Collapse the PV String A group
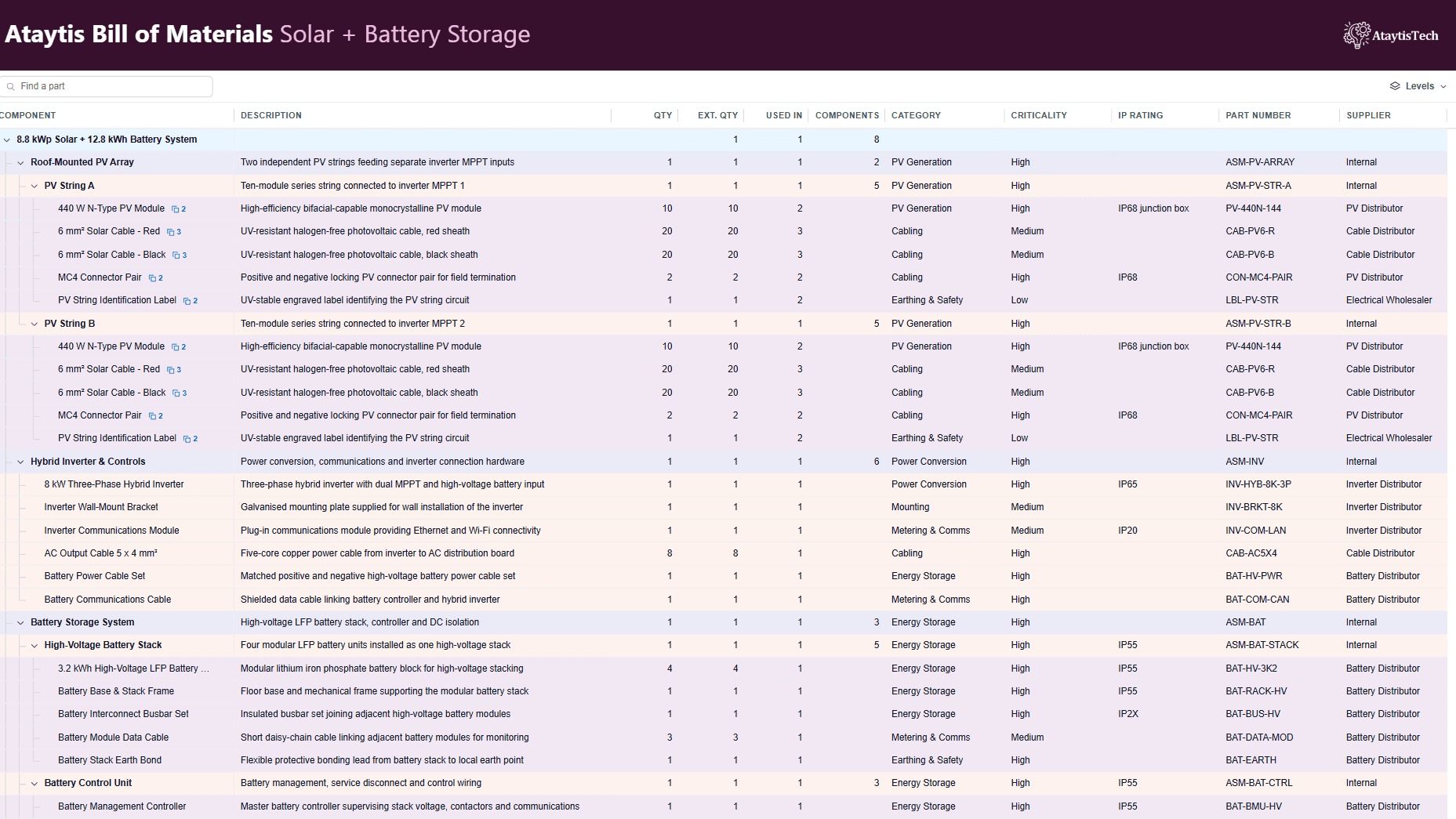1456x819 pixels. pyautogui.click(x=34, y=187)
